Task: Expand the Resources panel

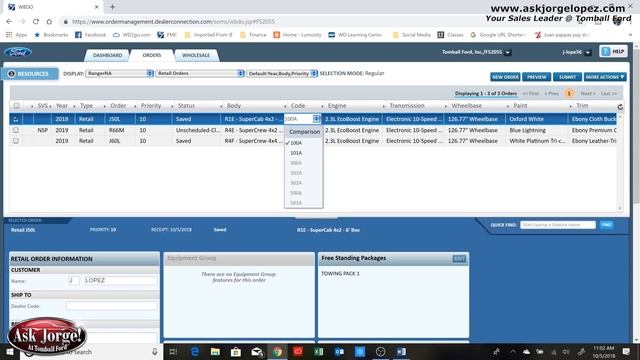Action: 29,73
